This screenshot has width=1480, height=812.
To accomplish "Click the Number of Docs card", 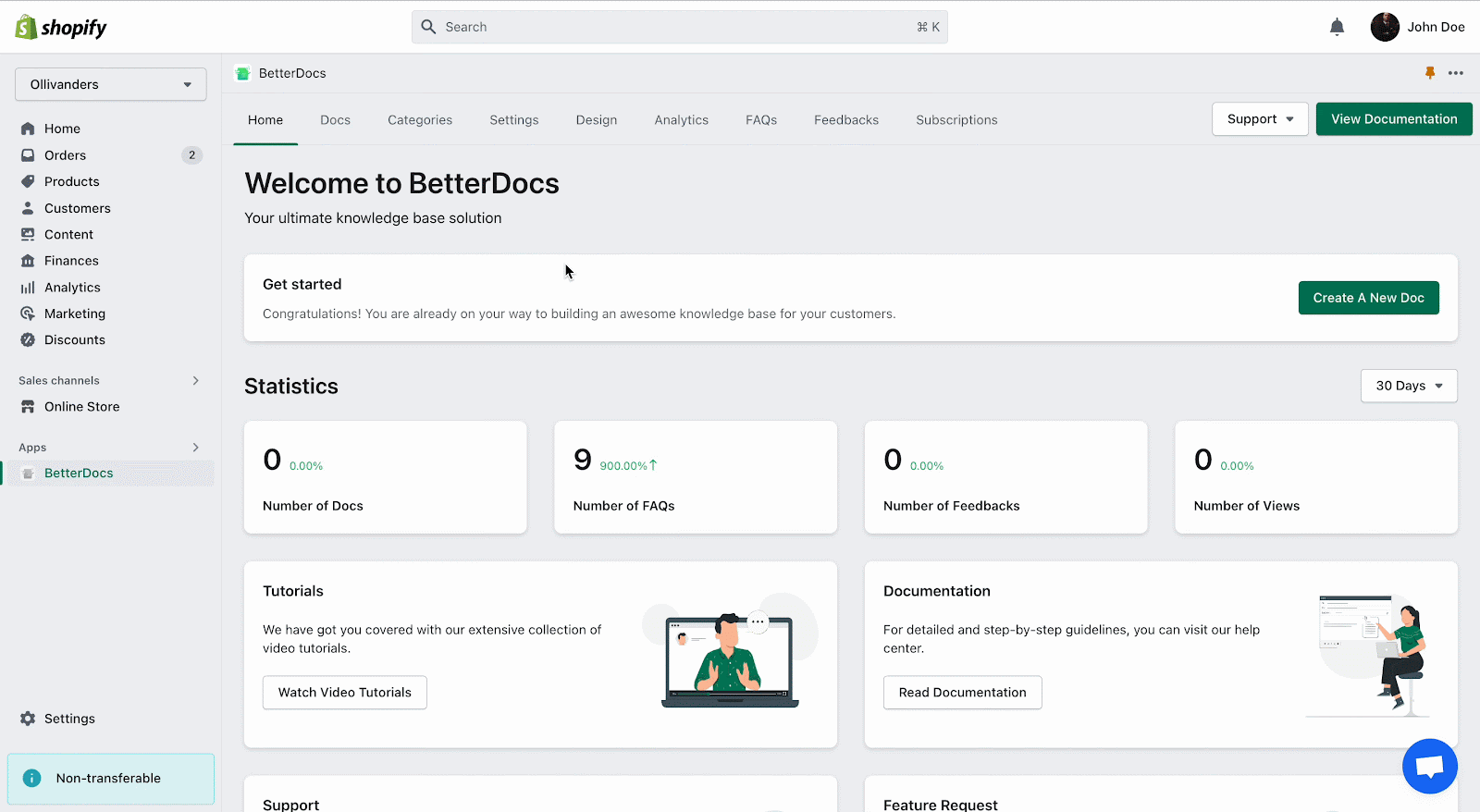I will (386, 477).
